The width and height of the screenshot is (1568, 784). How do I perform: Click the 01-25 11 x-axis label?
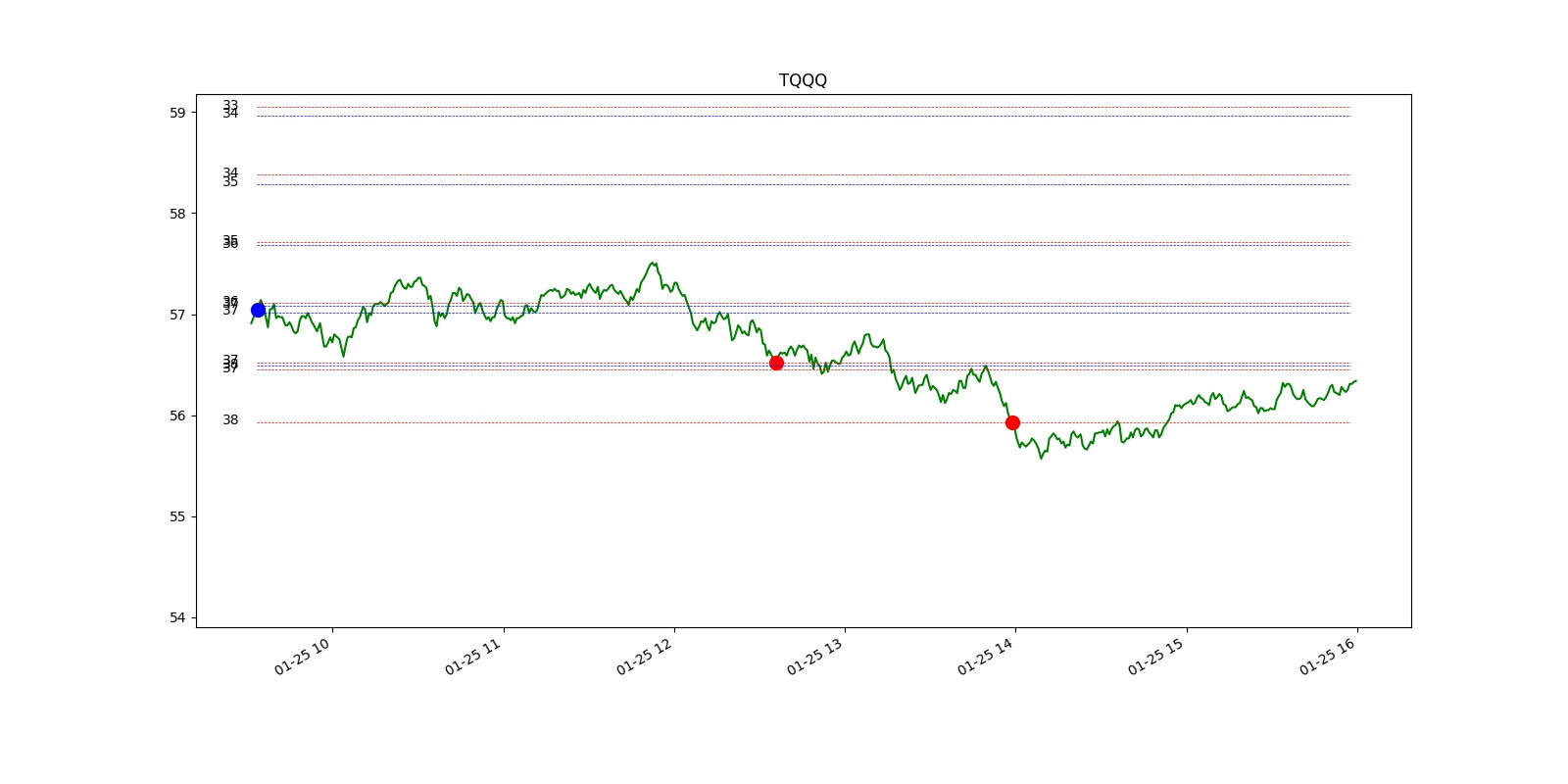pyautogui.click(x=473, y=656)
